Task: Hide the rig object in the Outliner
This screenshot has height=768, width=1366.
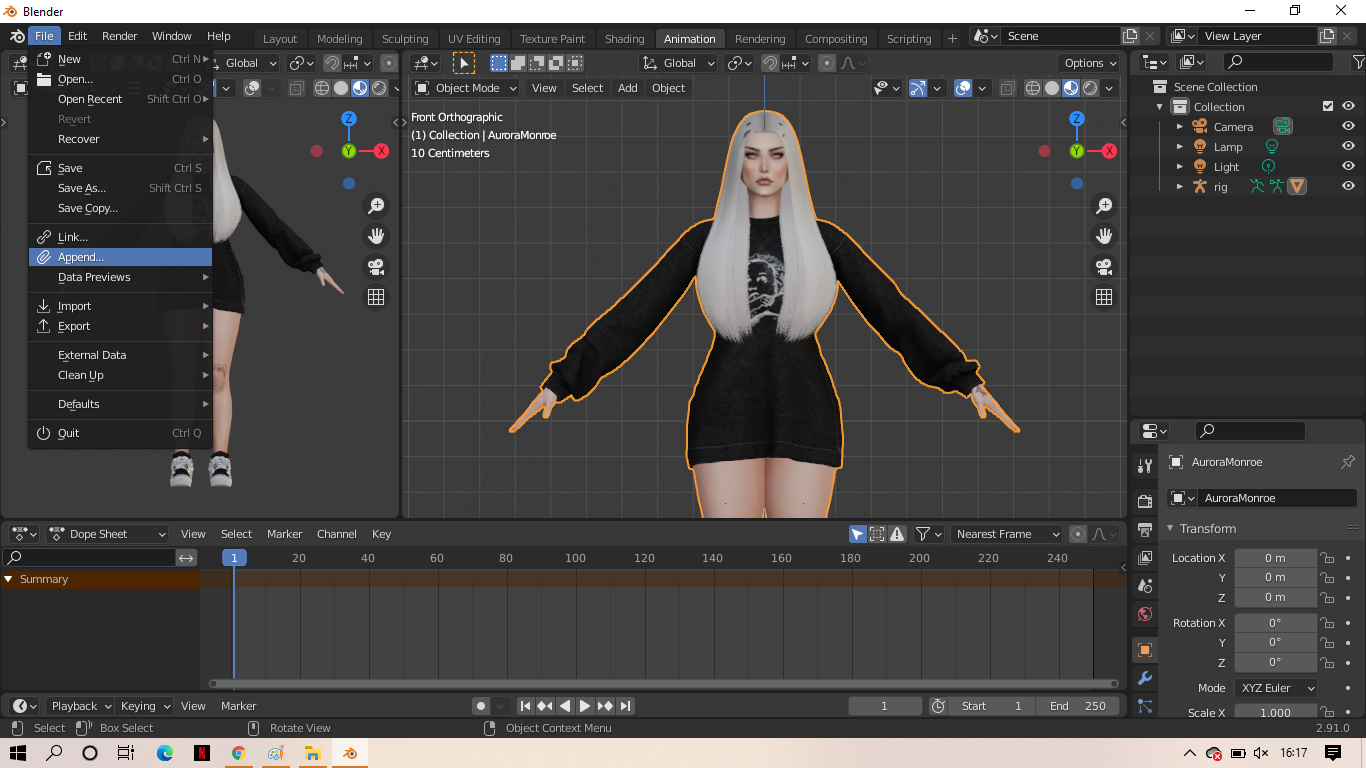Action: point(1348,186)
